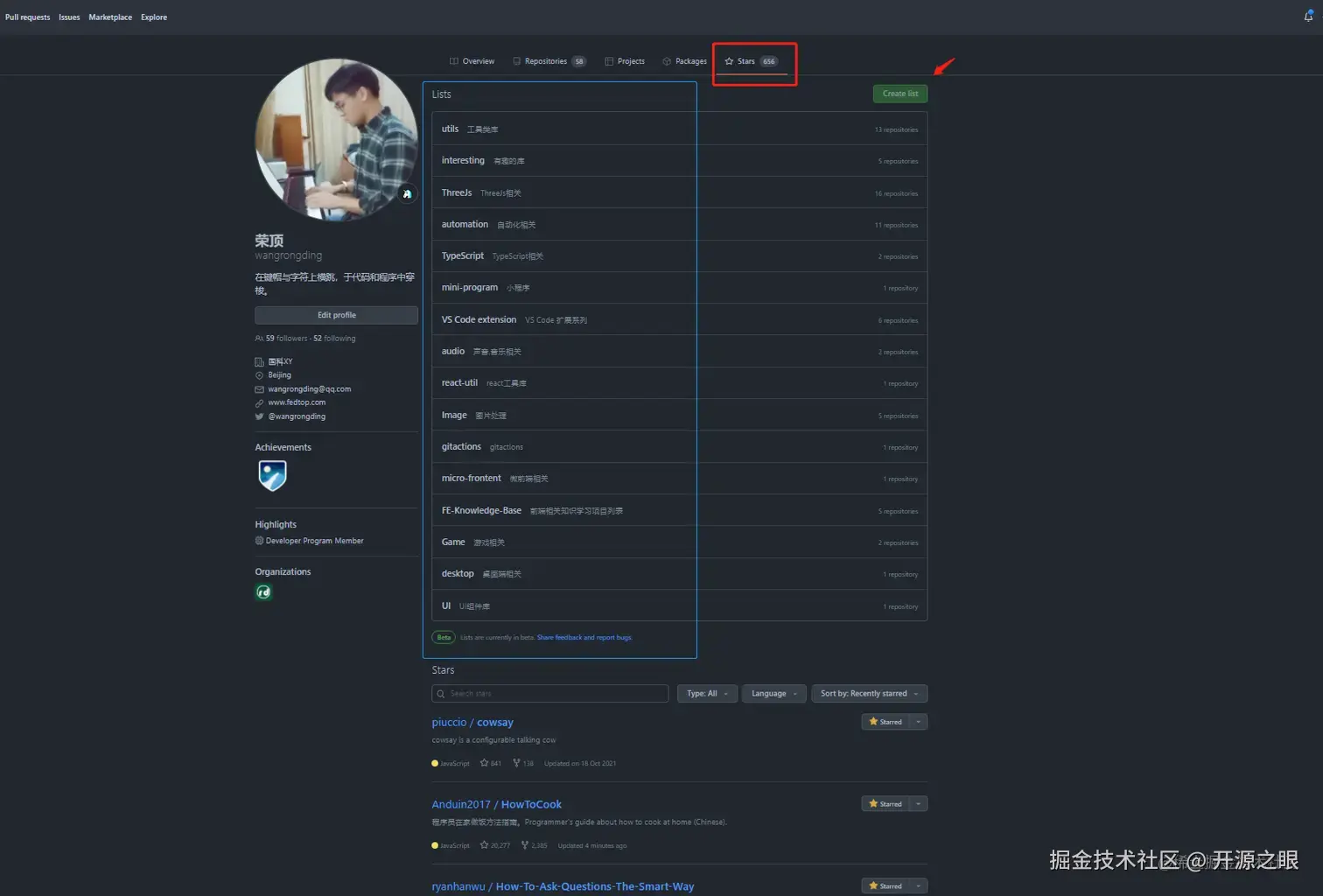Open the notifications bell icon
Screen dimensions: 1323x896
pos(1309,16)
